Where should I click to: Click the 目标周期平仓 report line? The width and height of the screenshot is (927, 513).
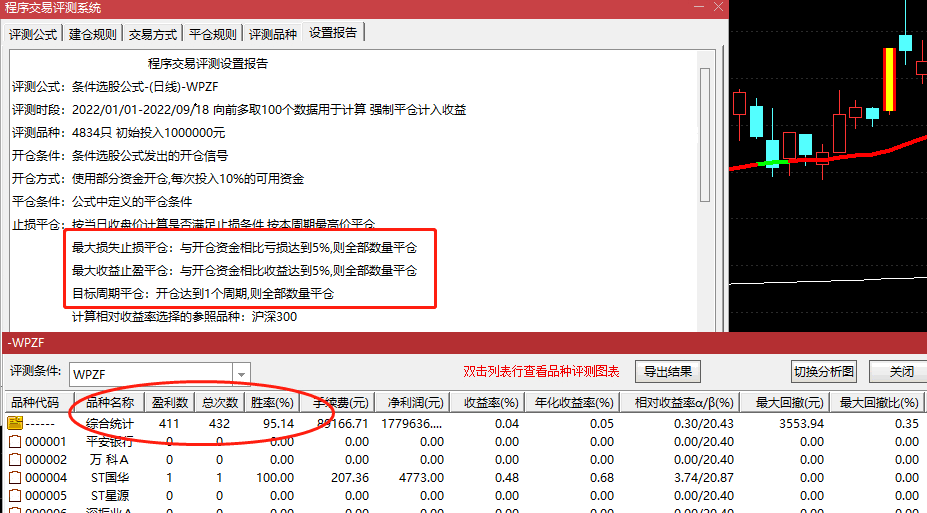[x=203, y=294]
